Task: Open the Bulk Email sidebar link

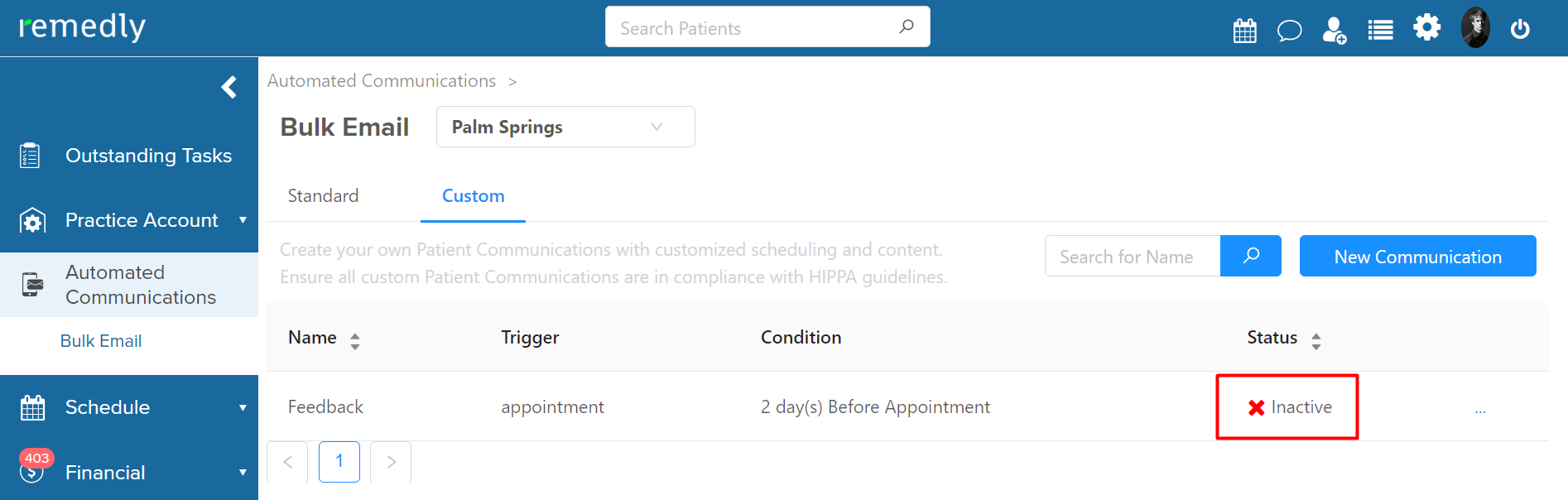Action: [101, 341]
